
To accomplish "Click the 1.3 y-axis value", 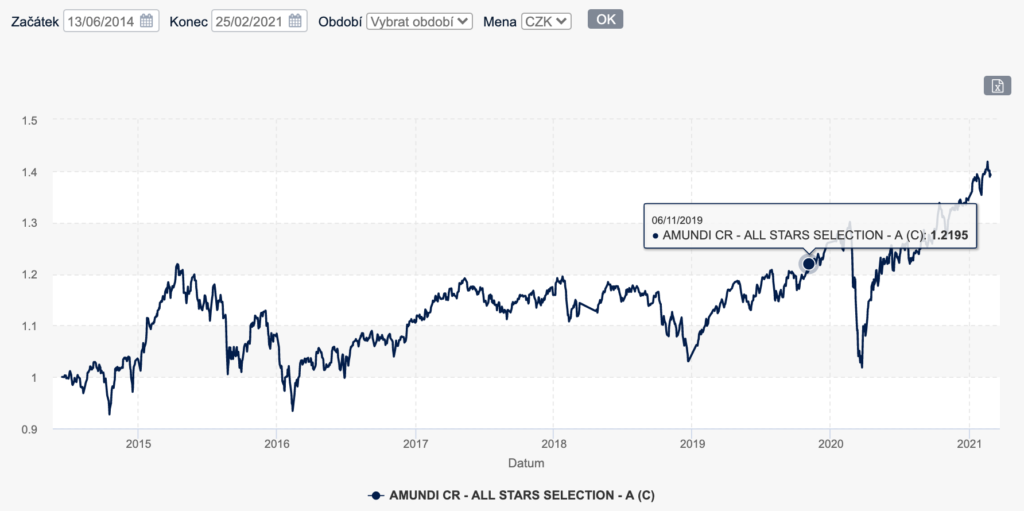I will (x=31, y=223).
